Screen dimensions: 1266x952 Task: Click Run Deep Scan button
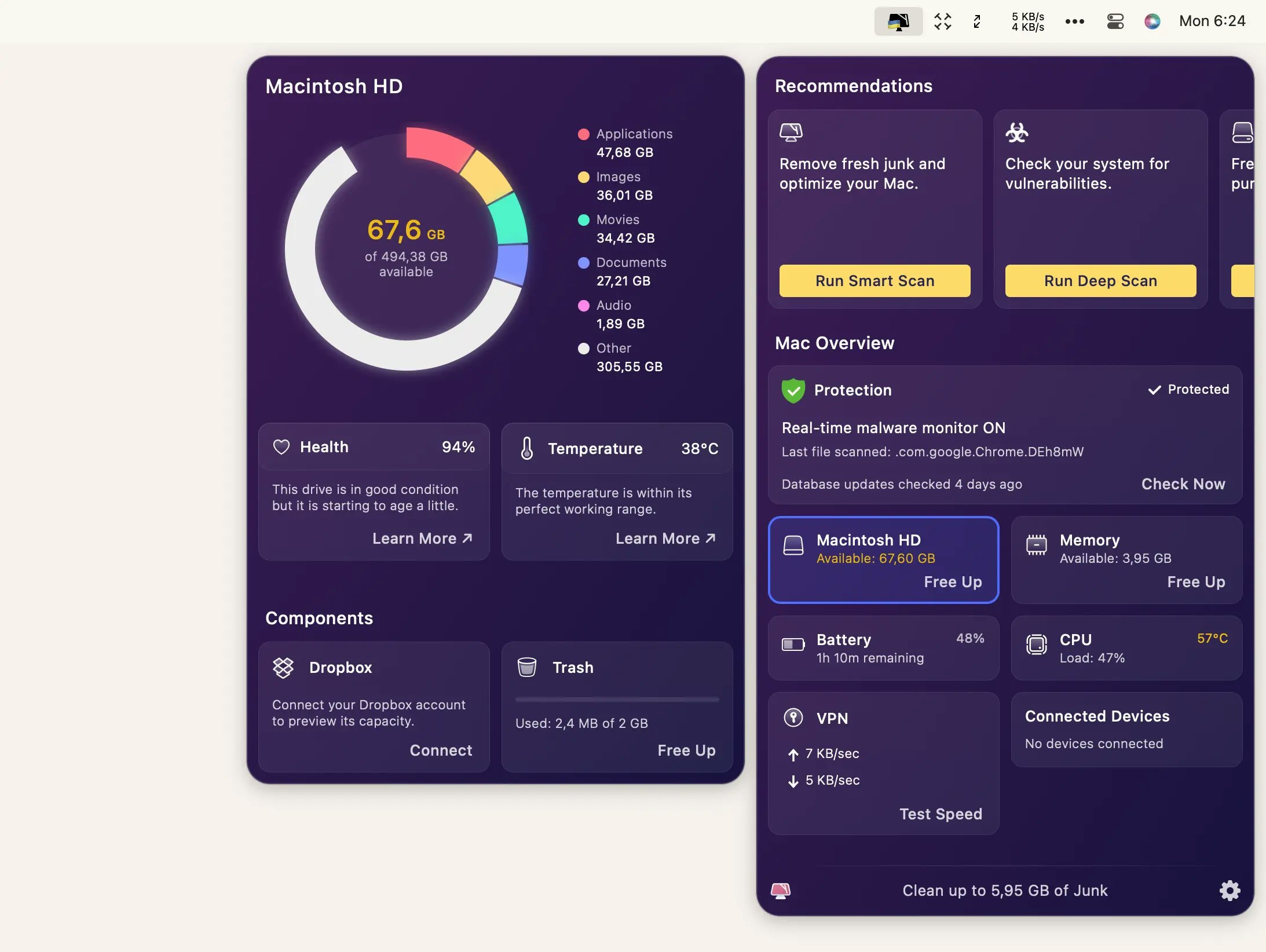click(x=1100, y=280)
